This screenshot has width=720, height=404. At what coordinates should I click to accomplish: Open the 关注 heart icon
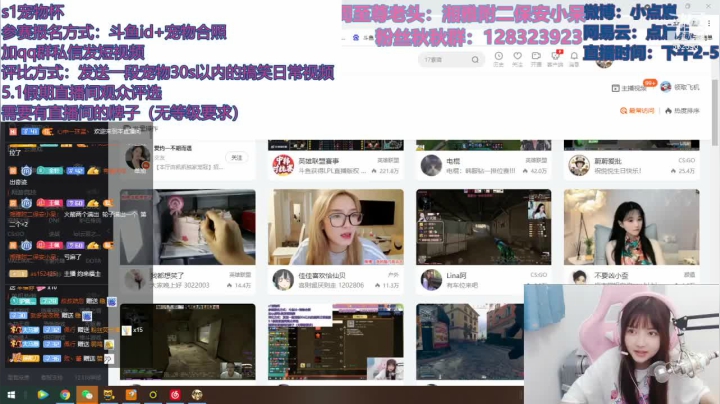point(518,56)
